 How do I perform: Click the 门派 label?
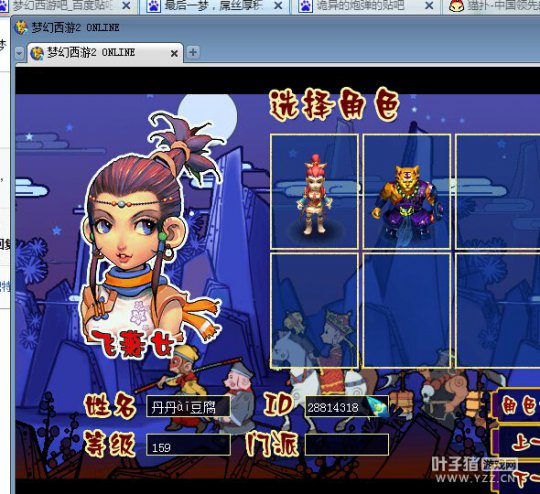pyautogui.click(x=272, y=444)
